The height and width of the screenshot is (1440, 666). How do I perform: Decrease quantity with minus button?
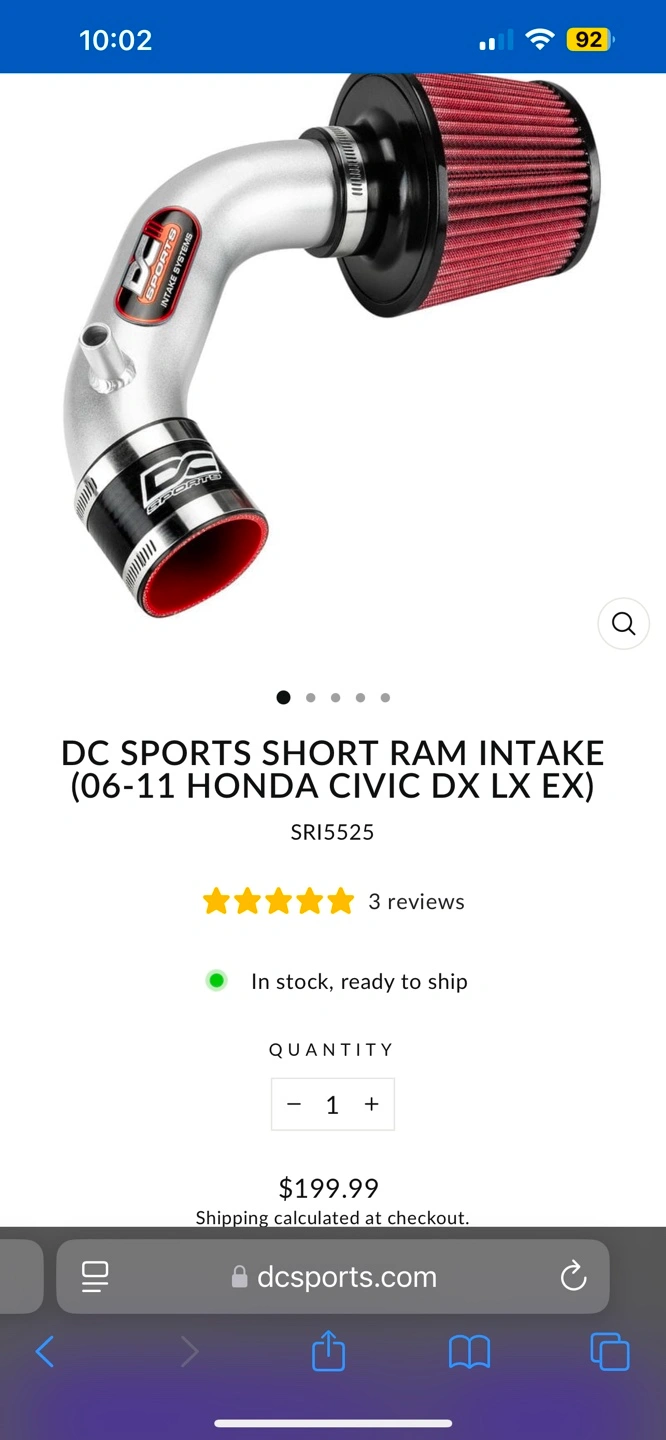294,1104
